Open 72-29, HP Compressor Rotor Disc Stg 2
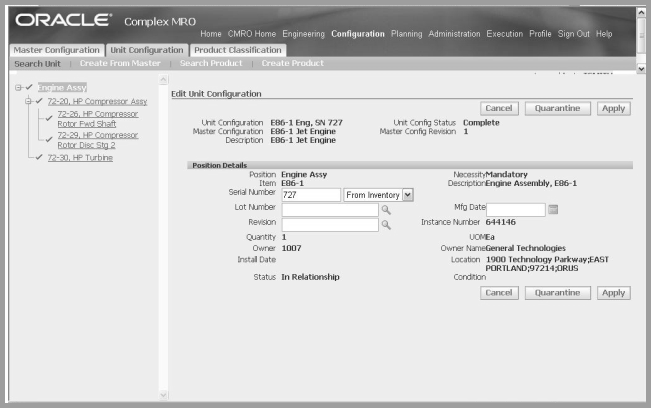Image resolution: width=651 pixels, height=408 pixels. tap(98, 140)
